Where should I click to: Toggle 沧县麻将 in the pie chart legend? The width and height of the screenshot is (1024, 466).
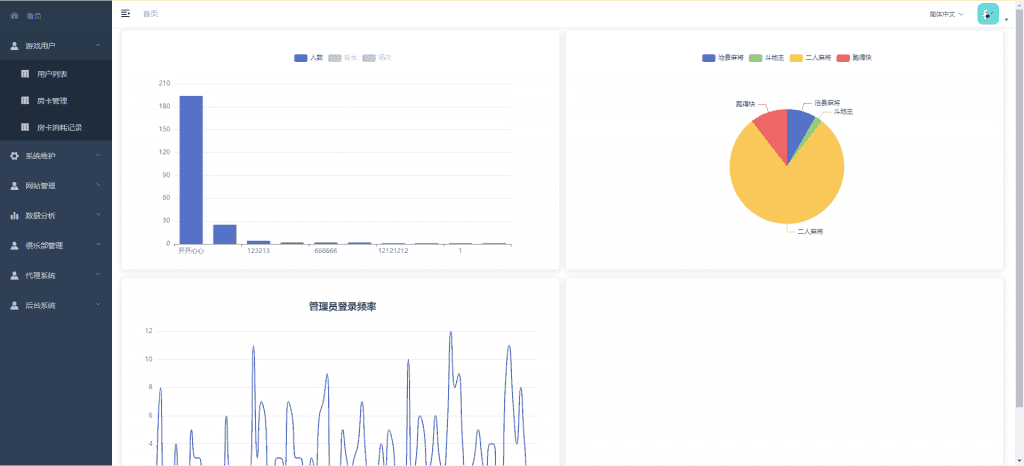click(723, 57)
